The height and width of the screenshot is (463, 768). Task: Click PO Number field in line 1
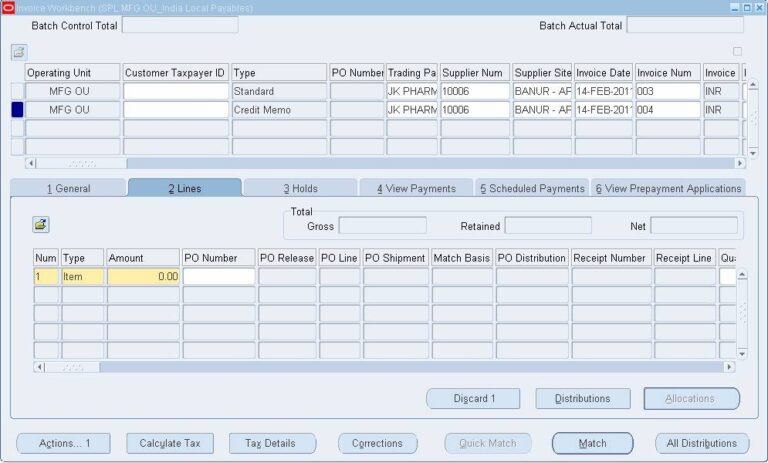click(x=219, y=276)
